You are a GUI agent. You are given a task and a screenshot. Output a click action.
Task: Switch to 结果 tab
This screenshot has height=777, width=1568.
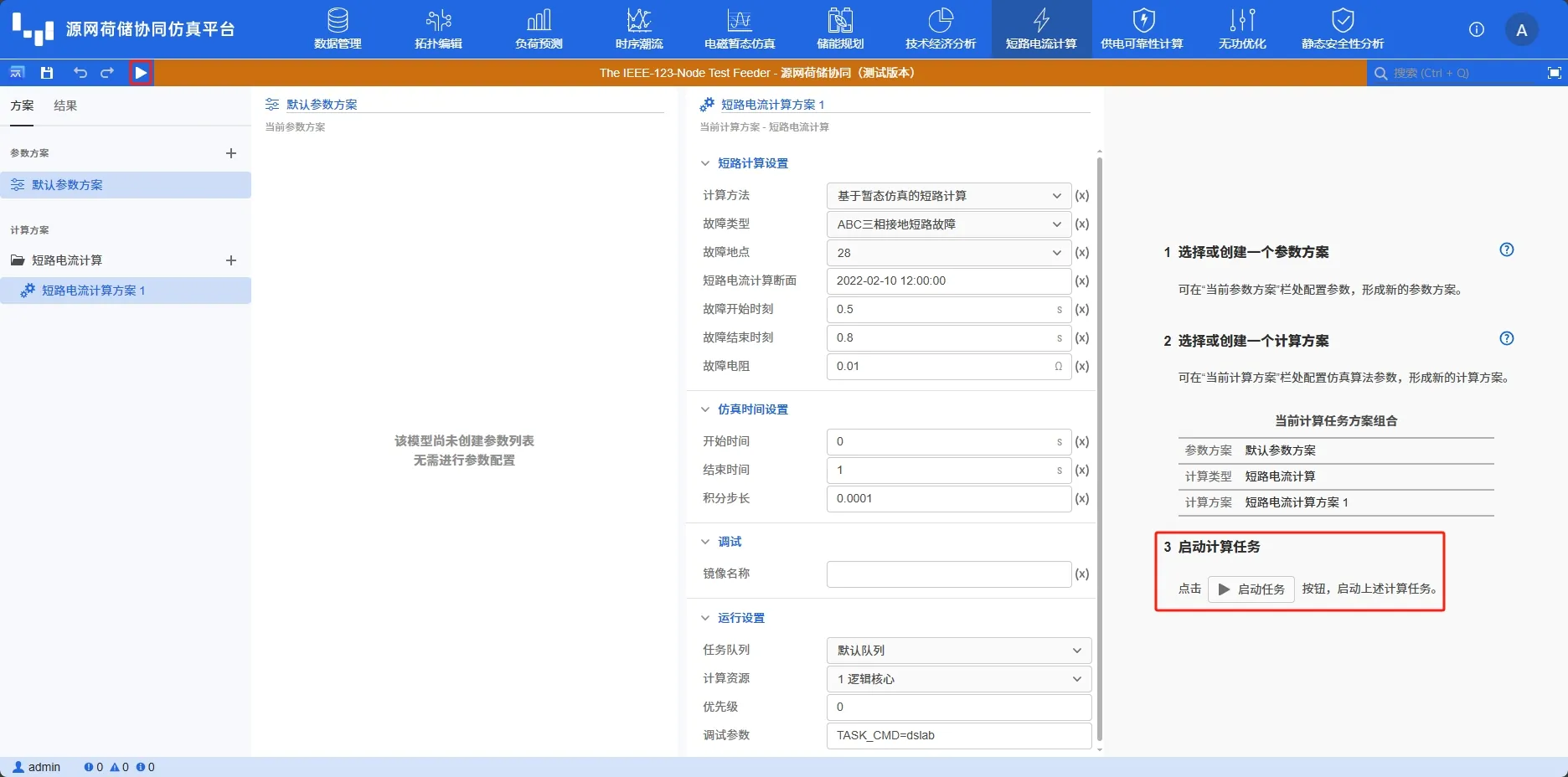coord(65,105)
